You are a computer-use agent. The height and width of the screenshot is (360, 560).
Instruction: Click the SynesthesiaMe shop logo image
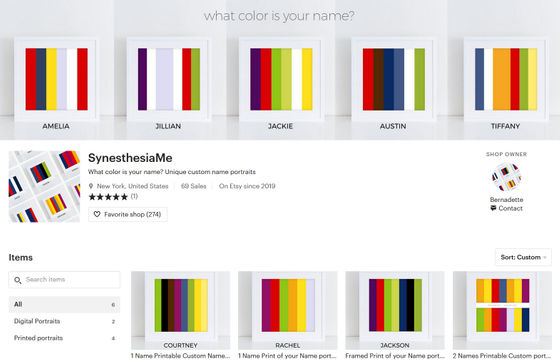[44, 186]
